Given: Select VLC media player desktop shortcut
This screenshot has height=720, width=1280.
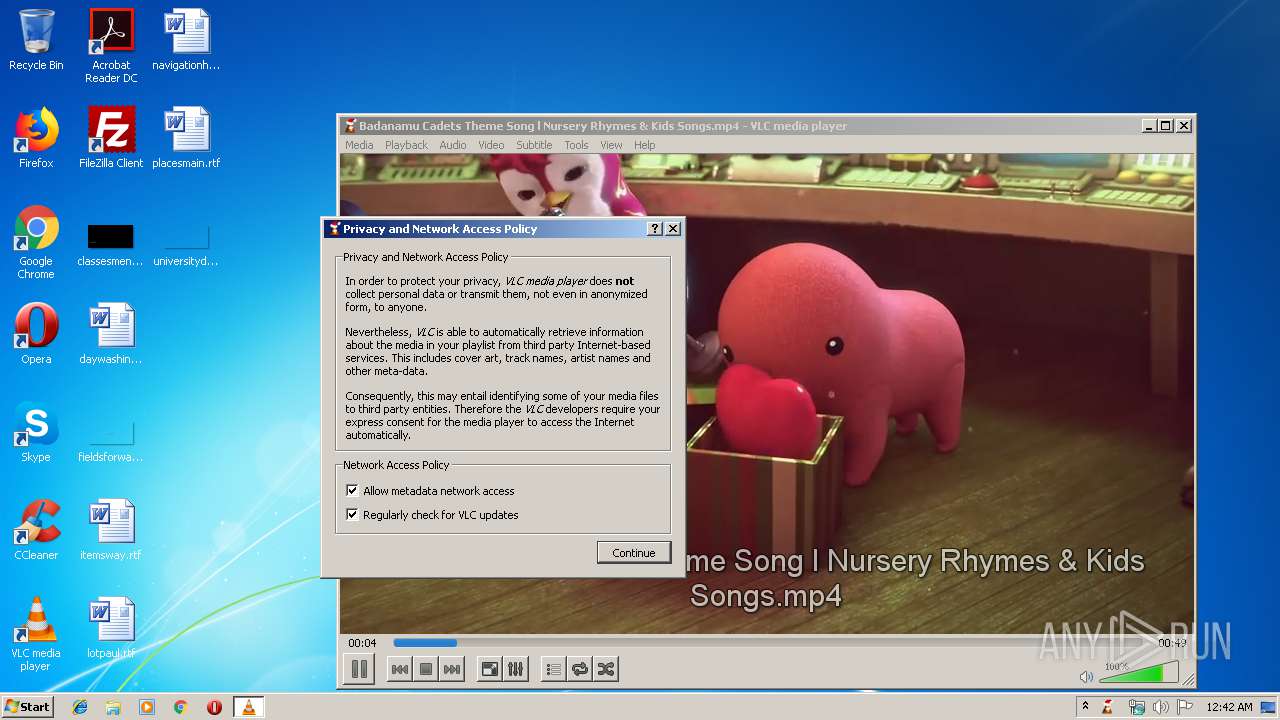Looking at the screenshot, I should click(x=36, y=634).
